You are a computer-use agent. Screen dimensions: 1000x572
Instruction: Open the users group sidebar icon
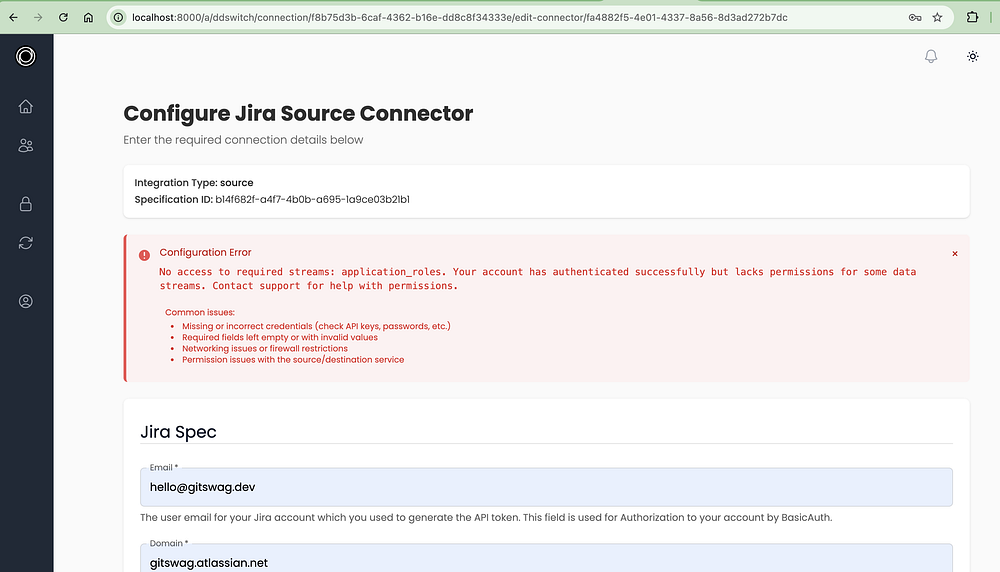click(26, 146)
